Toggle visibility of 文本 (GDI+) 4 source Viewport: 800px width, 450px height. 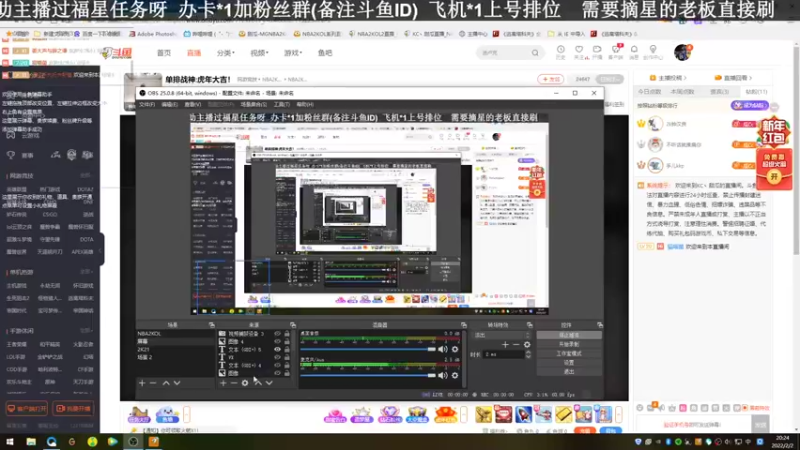[277, 365]
